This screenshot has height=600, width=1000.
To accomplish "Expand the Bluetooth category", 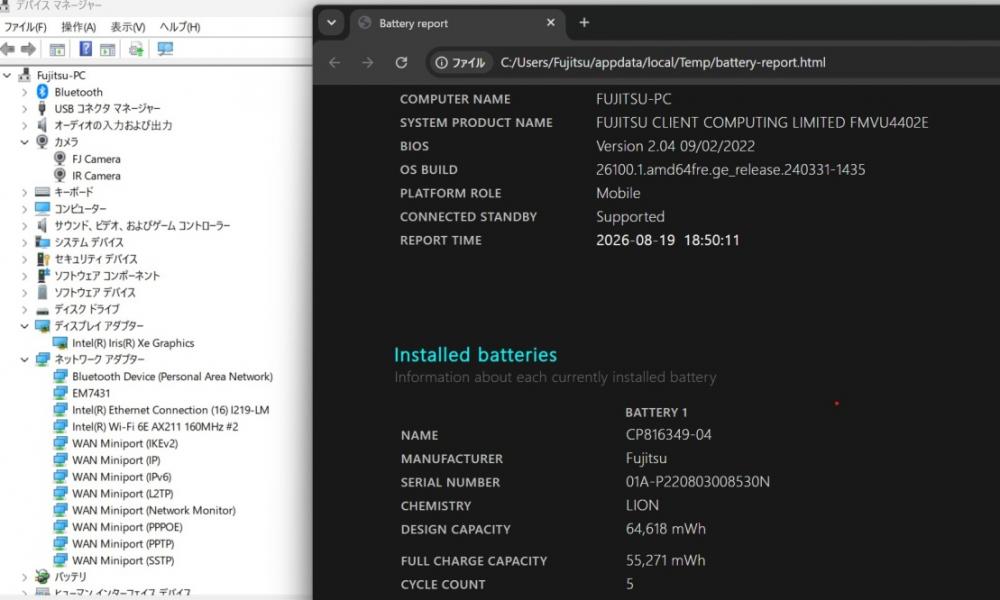I will click(24, 92).
